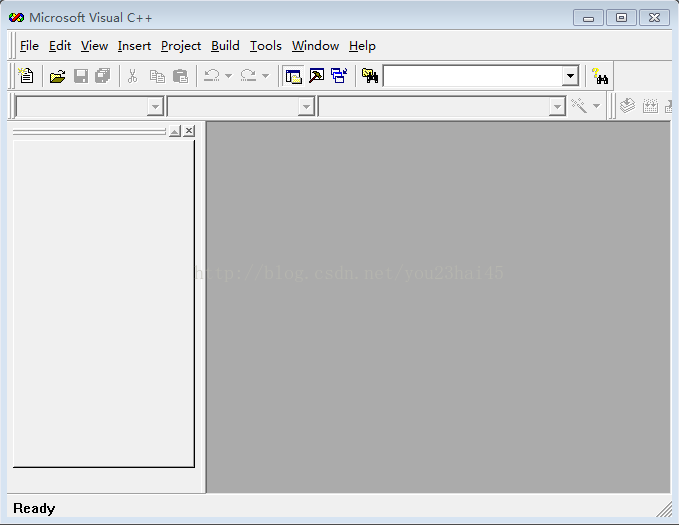Click the Compile icon in Build toolbar

pyautogui.click(x=627, y=106)
